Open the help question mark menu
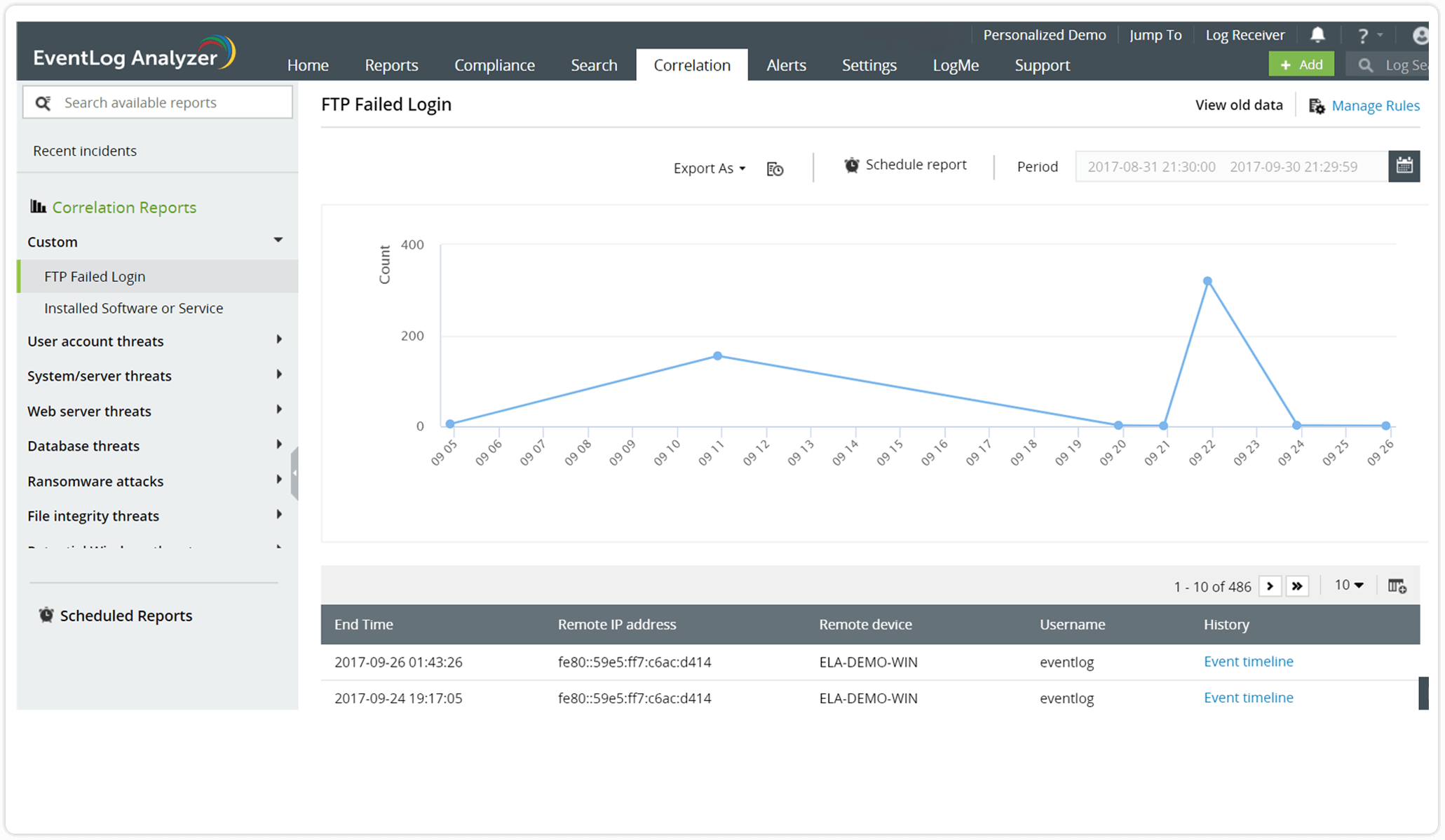Image resolution: width=1445 pixels, height=840 pixels. click(1363, 35)
